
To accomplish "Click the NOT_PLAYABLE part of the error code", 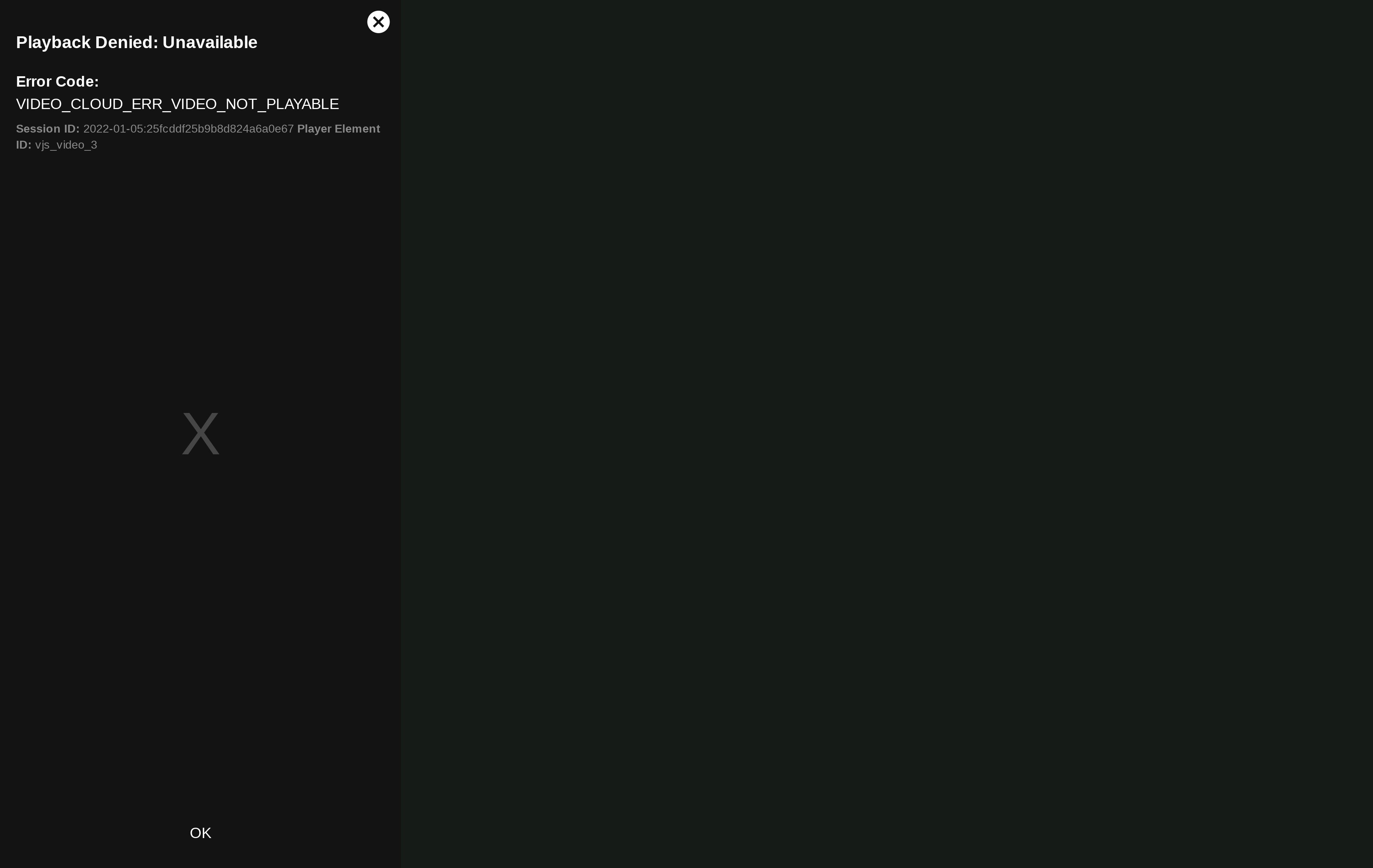I will point(282,104).
